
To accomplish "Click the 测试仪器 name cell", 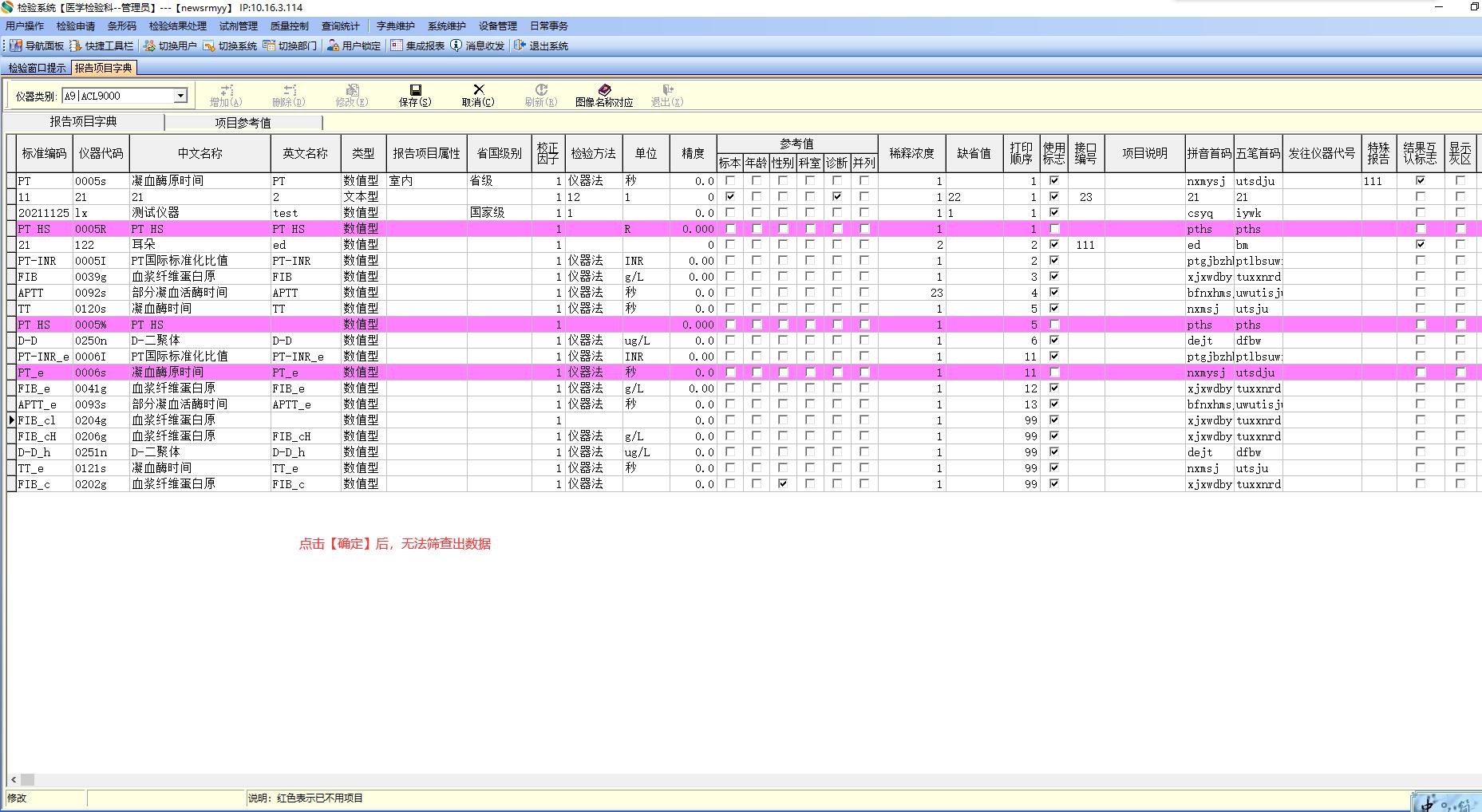I will [x=200, y=213].
